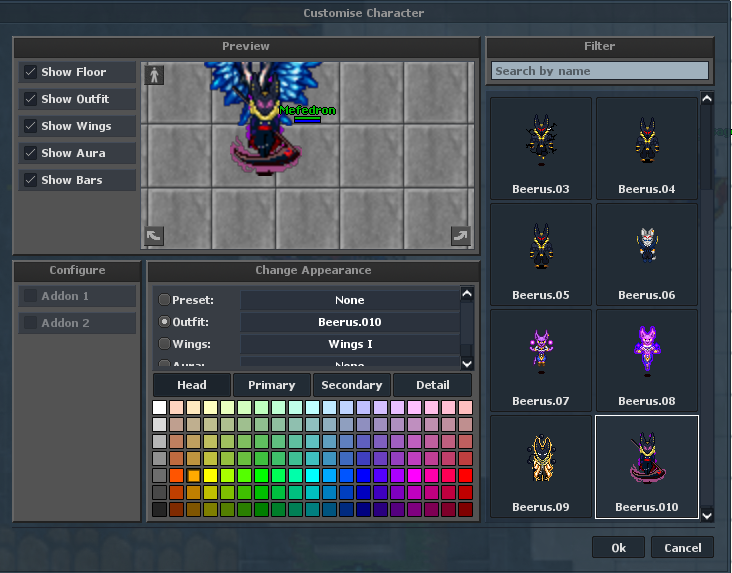
Task: Switch to the Primary color tab
Action: (272, 385)
